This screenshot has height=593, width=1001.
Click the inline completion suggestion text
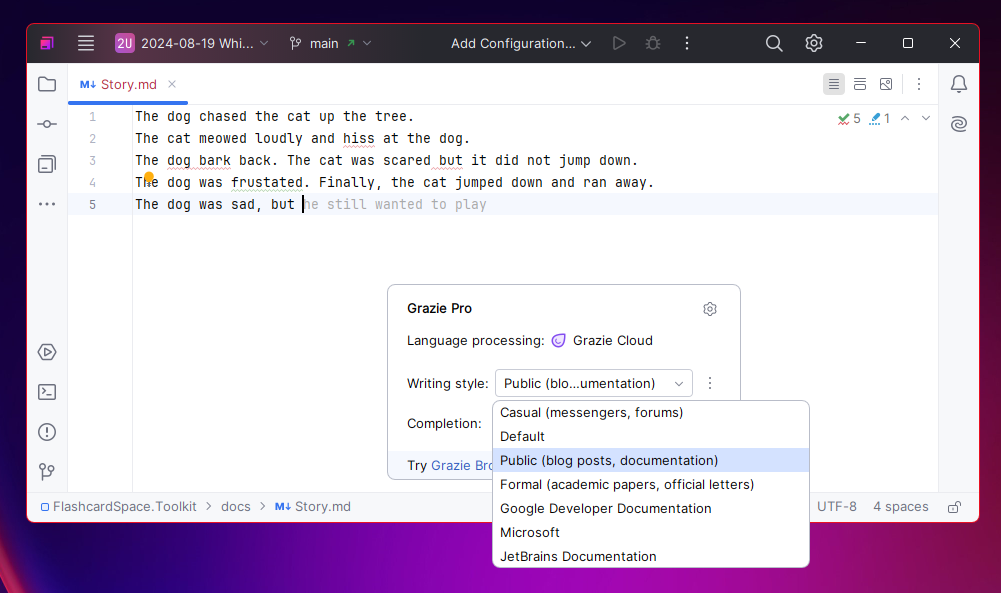pyautogui.click(x=396, y=204)
